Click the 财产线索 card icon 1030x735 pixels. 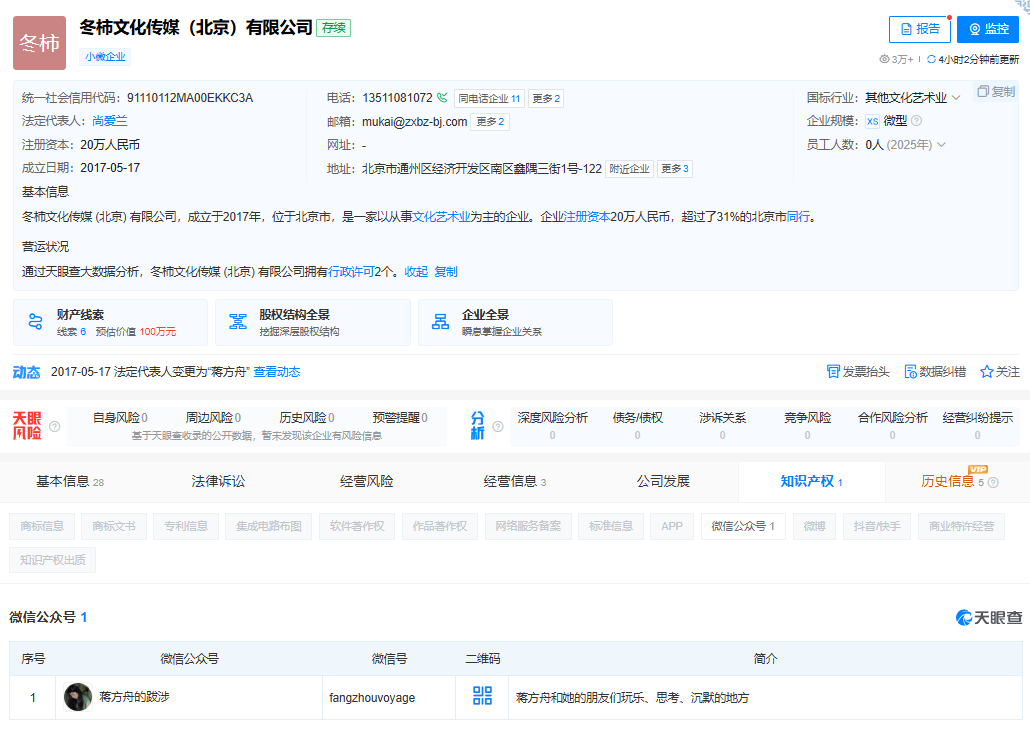(x=35, y=322)
